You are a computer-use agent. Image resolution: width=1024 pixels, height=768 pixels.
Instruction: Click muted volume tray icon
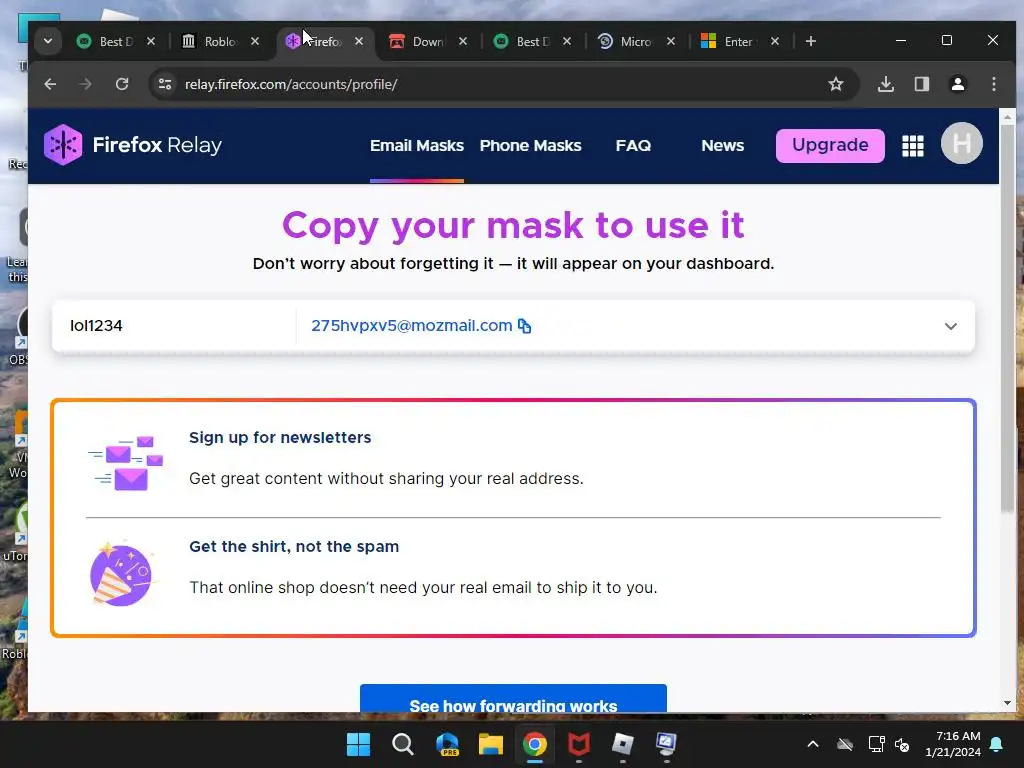(x=903, y=744)
